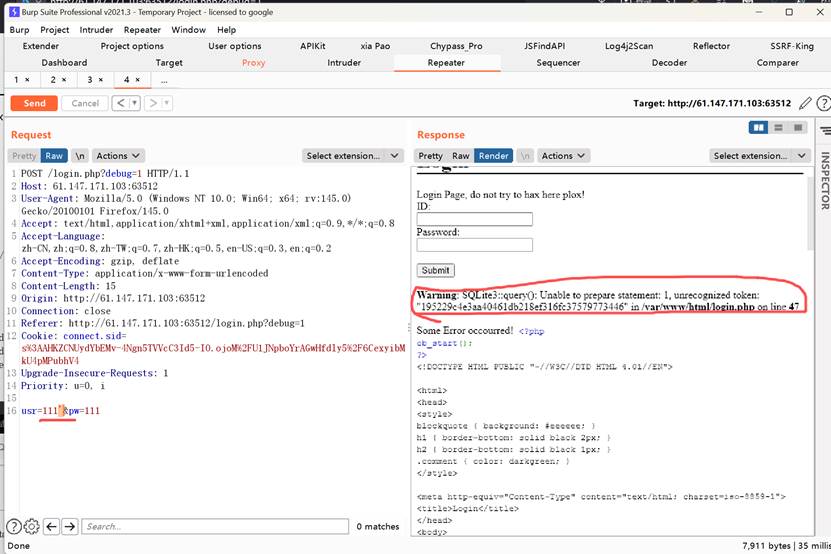The width and height of the screenshot is (831, 554).
Task: Switch to the Dashboard tab
Action: (x=64, y=63)
